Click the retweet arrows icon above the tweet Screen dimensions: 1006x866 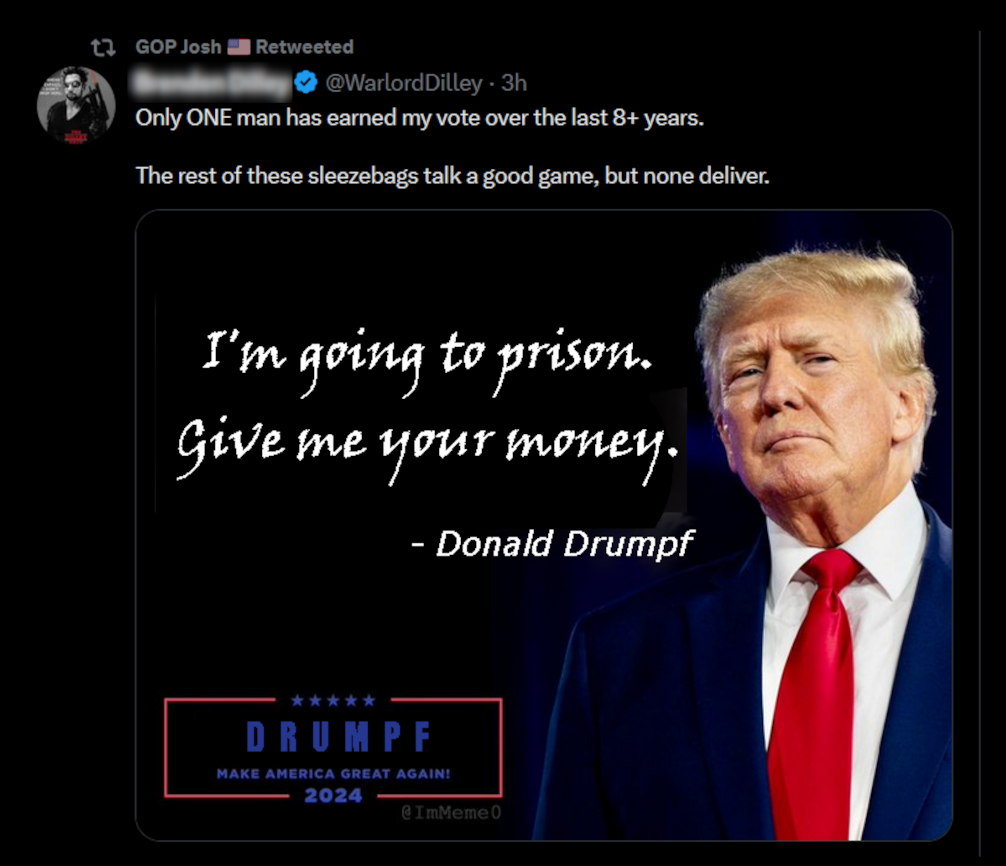(103, 47)
